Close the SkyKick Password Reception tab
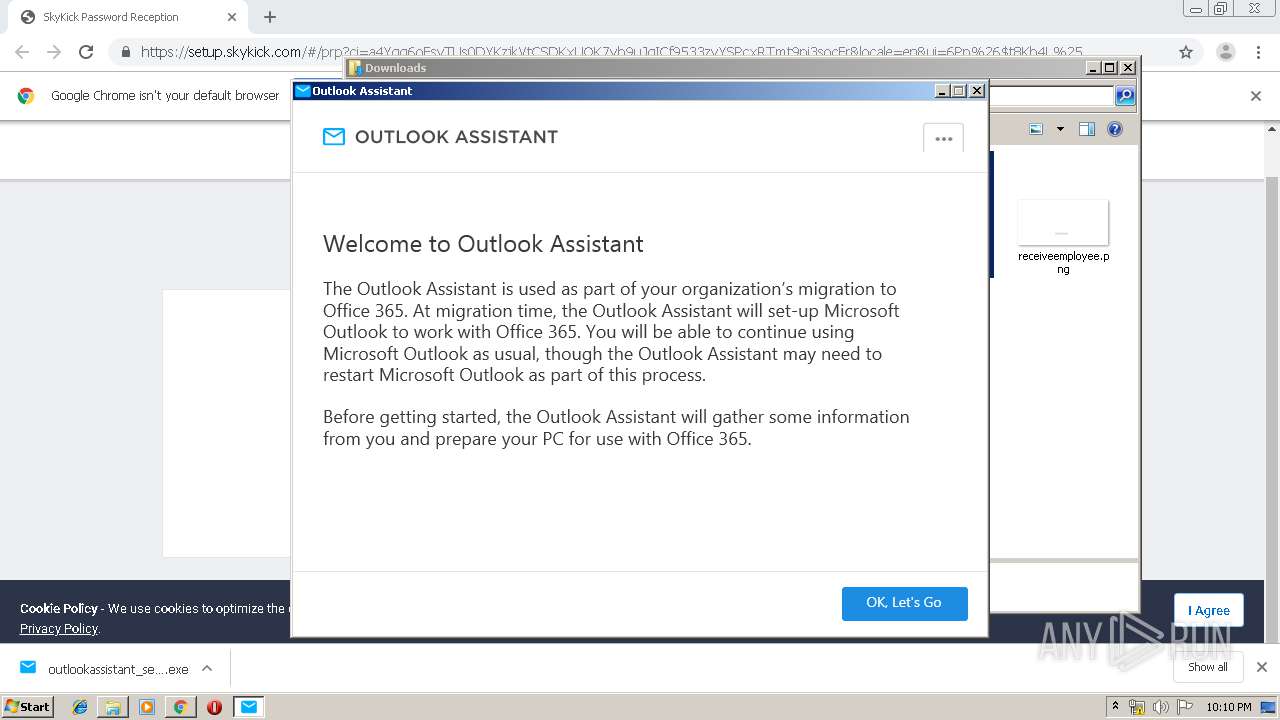This screenshot has width=1280, height=720. [x=231, y=17]
